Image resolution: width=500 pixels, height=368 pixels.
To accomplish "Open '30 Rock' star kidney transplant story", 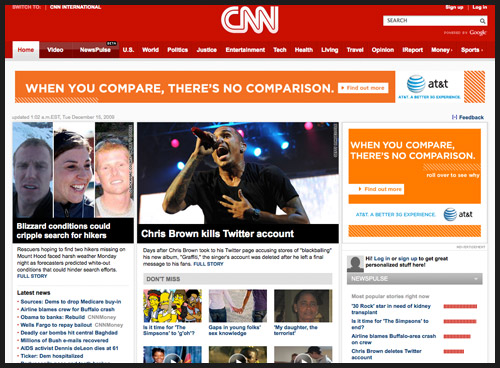I will (391, 309).
